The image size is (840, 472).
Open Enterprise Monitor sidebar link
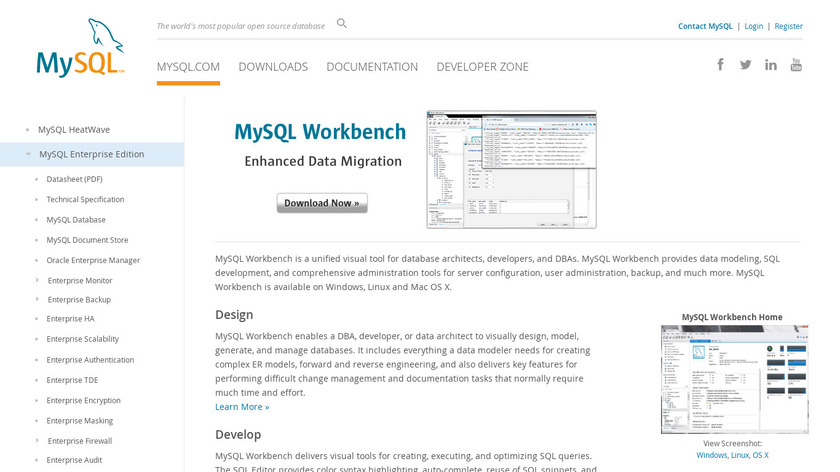80,280
